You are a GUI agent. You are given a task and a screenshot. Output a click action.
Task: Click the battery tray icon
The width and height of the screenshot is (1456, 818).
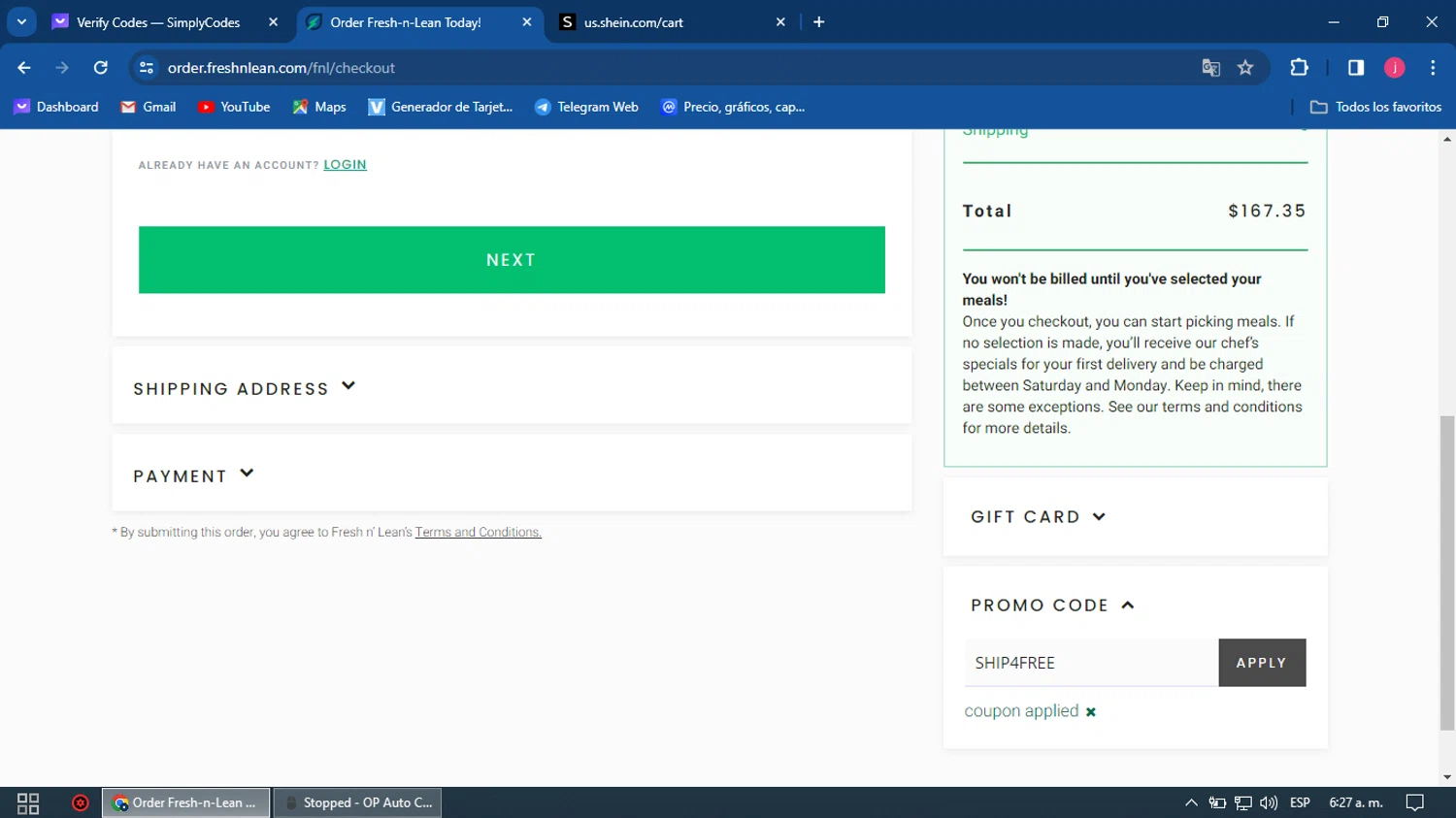(1217, 803)
